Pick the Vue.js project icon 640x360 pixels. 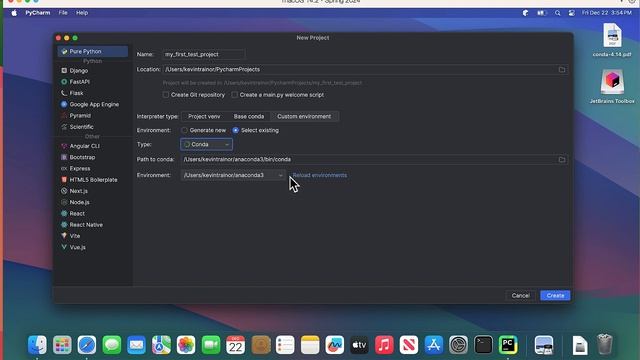coord(64,247)
